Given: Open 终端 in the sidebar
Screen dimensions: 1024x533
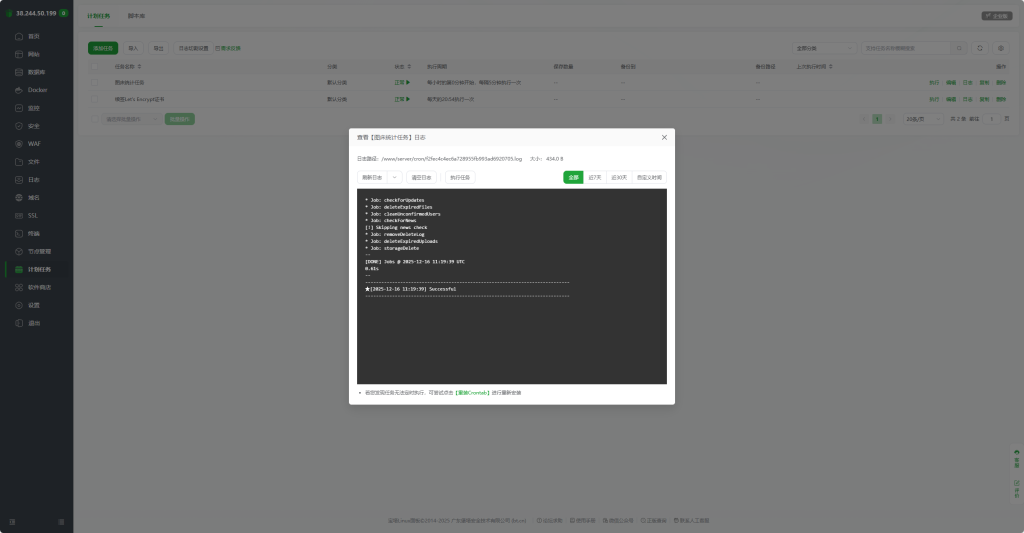Looking at the screenshot, I should (x=33, y=234).
